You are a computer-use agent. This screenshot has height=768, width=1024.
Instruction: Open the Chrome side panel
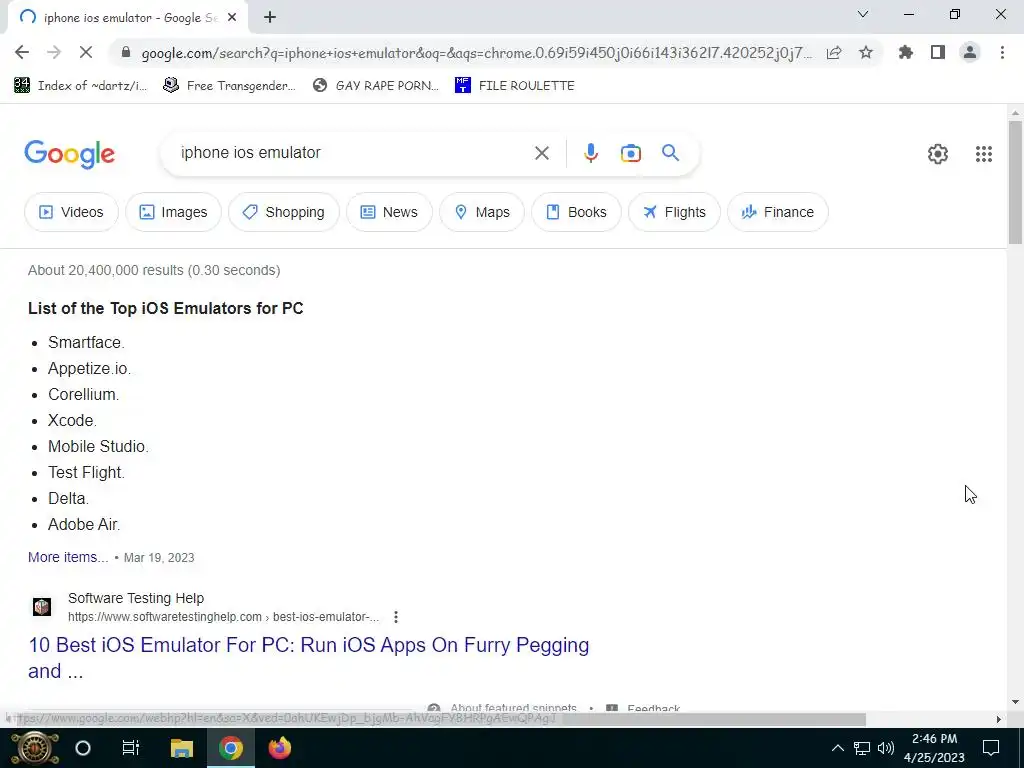point(938,52)
